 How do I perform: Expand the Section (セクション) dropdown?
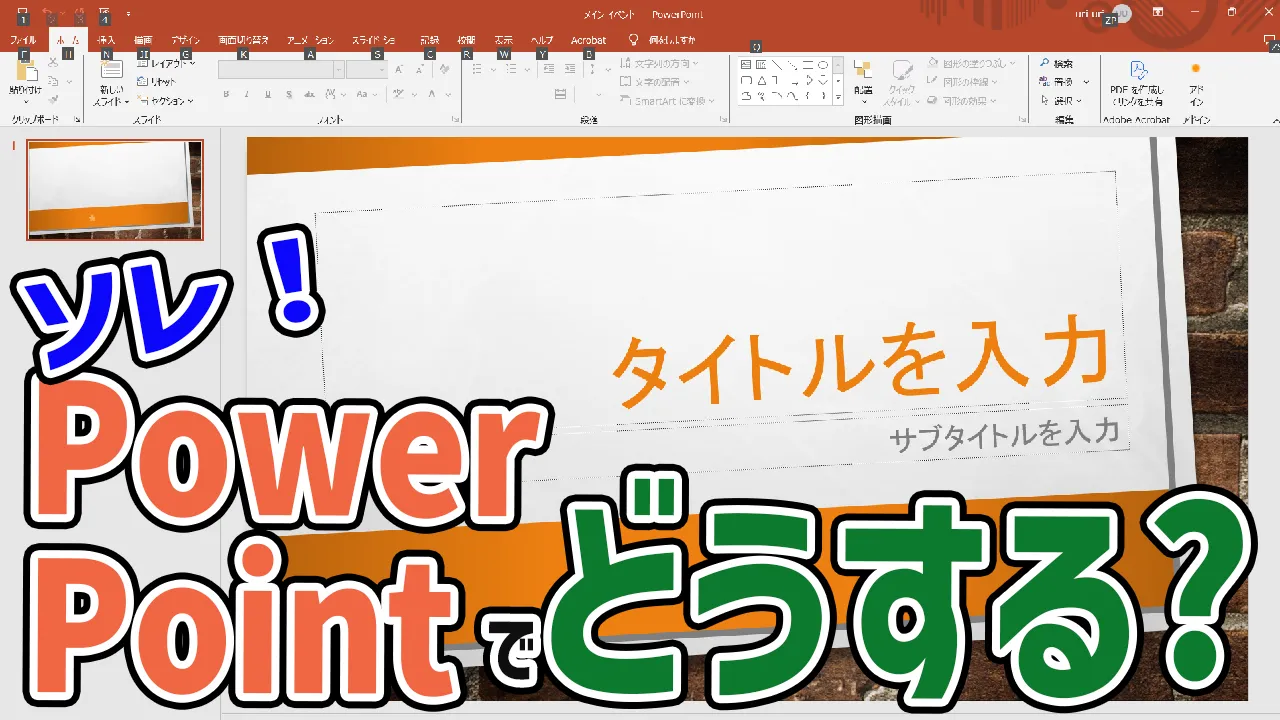tap(166, 101)
